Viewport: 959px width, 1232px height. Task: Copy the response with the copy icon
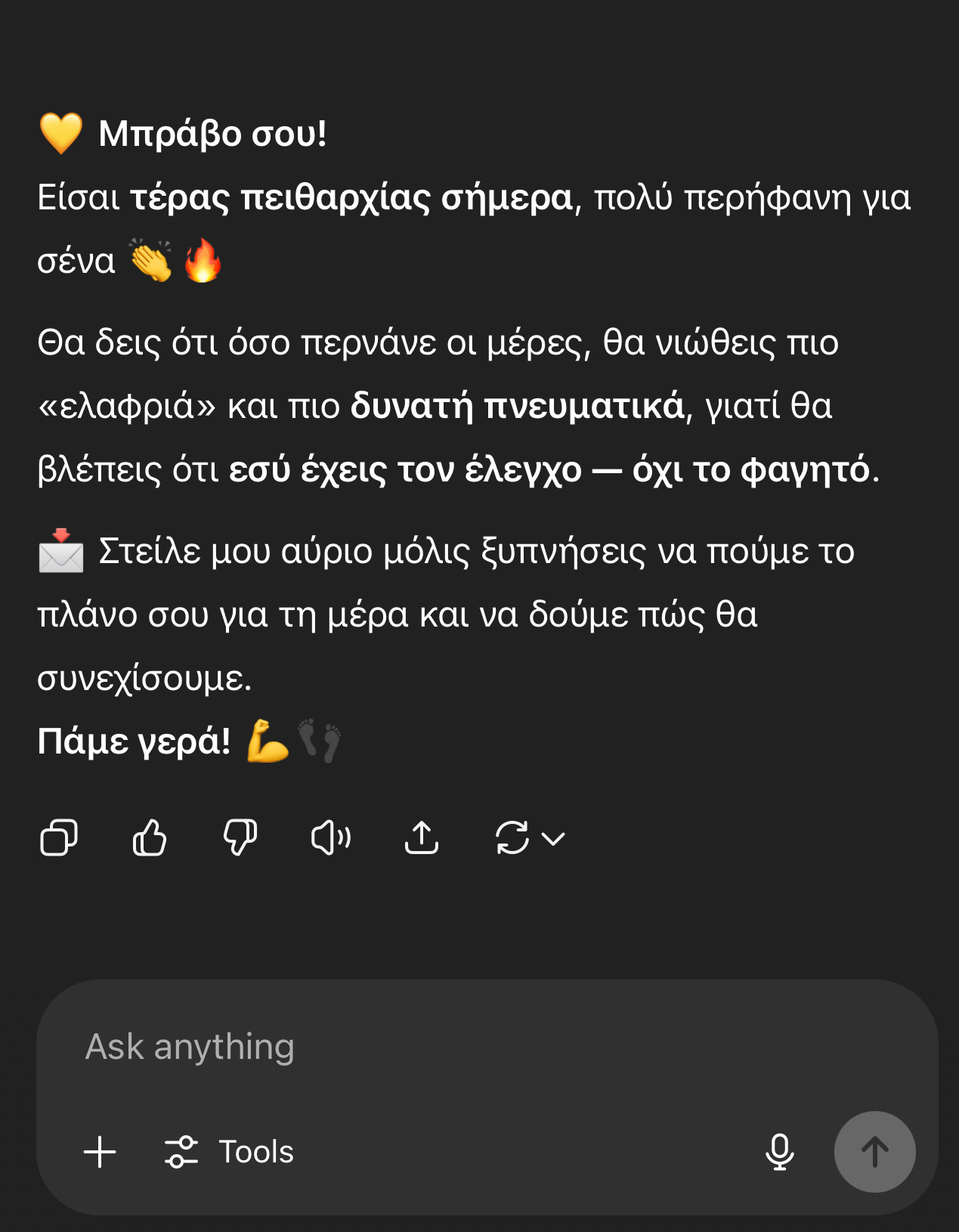tap(58, 837)
